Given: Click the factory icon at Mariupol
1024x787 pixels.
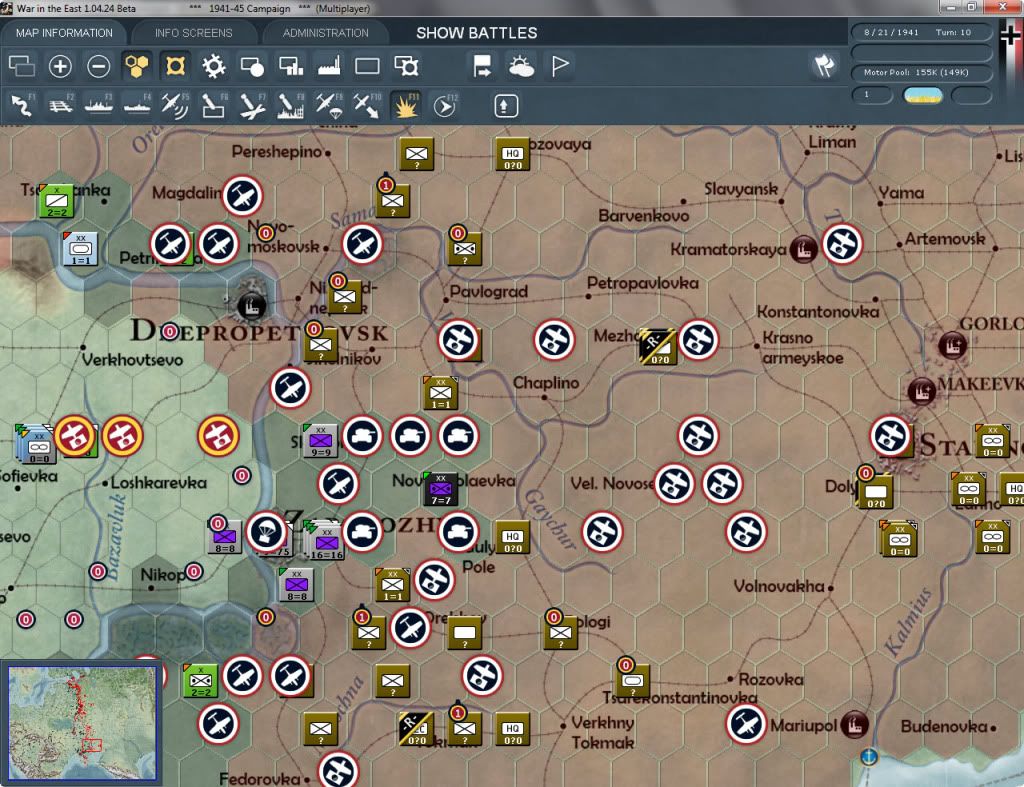Looking at the screenshot, I should coord(854,724).
